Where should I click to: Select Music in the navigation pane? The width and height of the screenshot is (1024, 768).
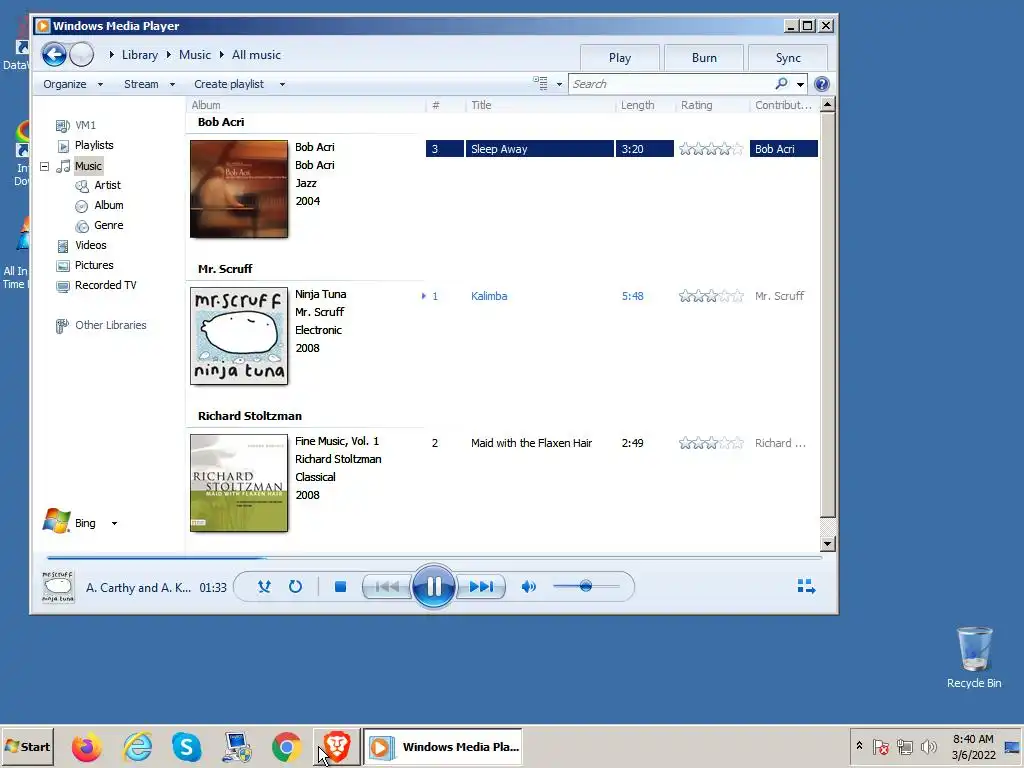coord(88,166)
